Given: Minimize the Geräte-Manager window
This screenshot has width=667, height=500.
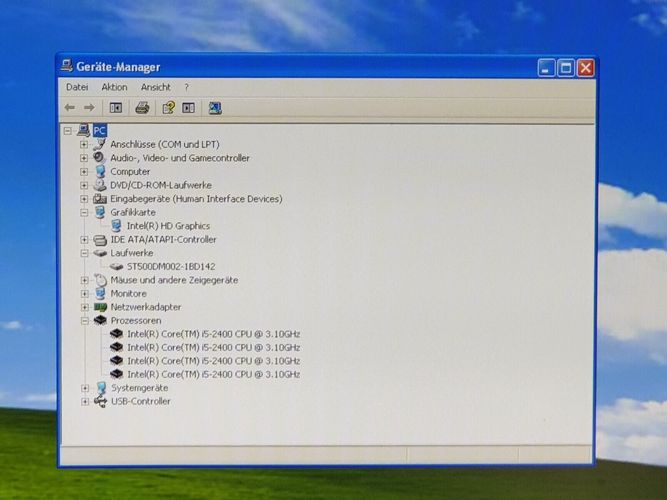Looking at the screenshot, I should (546, 68).
